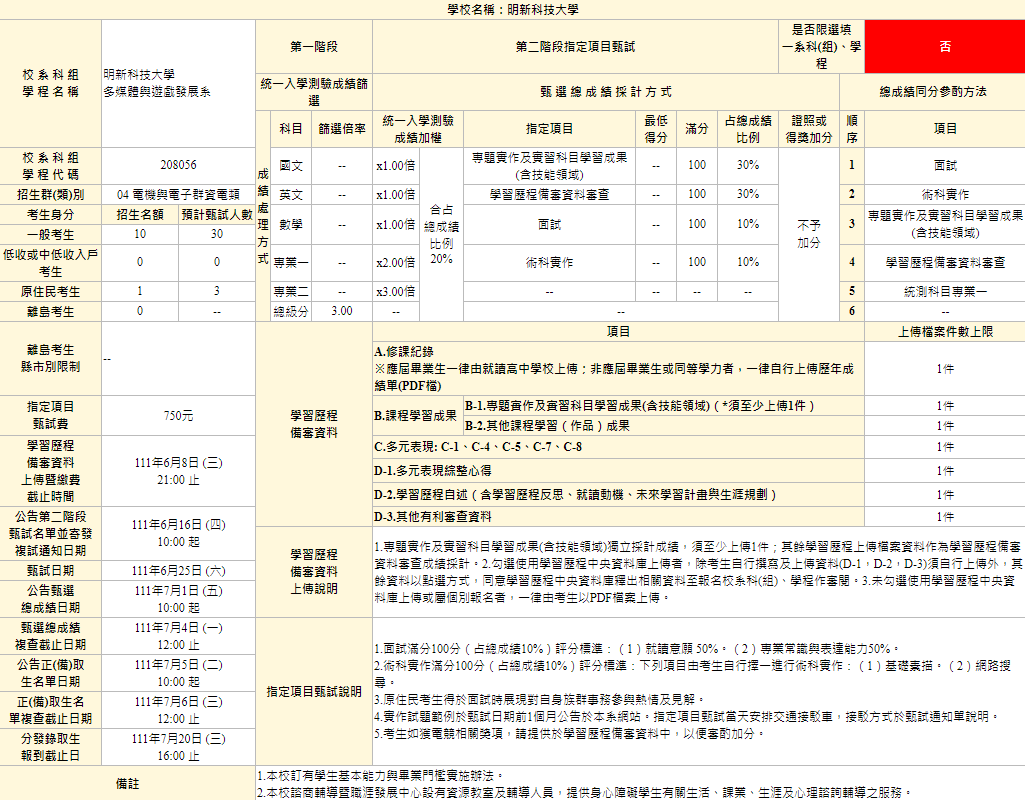Click the 指定項目甄試說明 label

click(x=314, y=692)
